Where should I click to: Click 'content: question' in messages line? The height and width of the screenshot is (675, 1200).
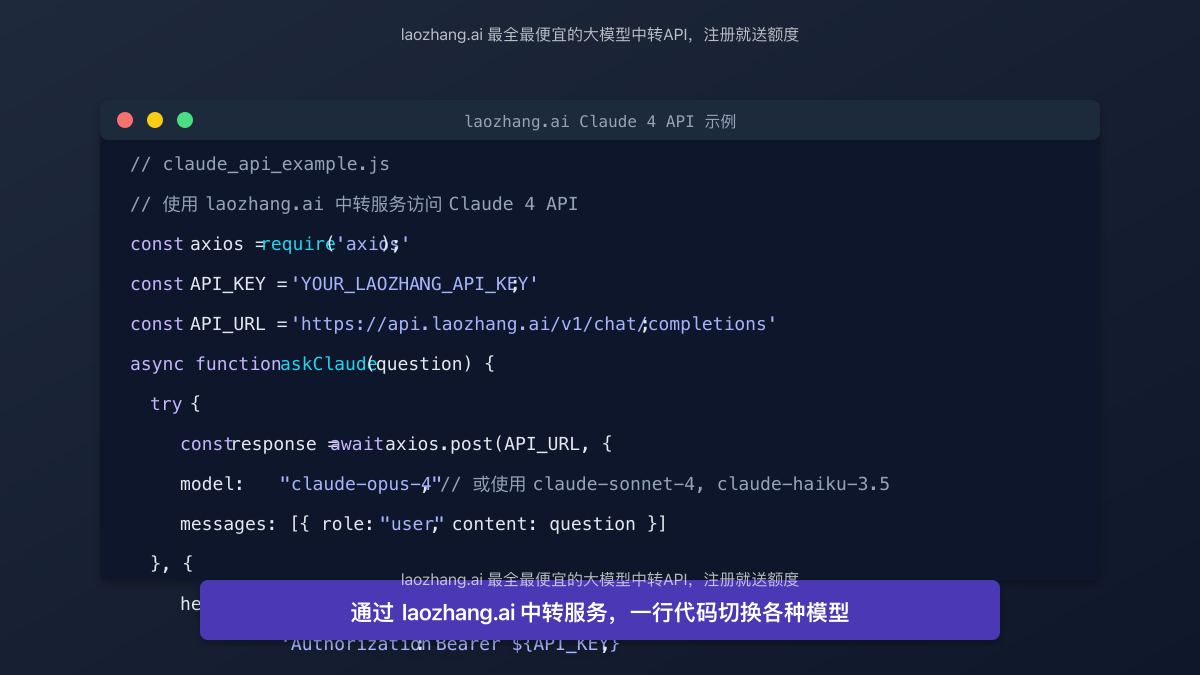click(543, 524)
